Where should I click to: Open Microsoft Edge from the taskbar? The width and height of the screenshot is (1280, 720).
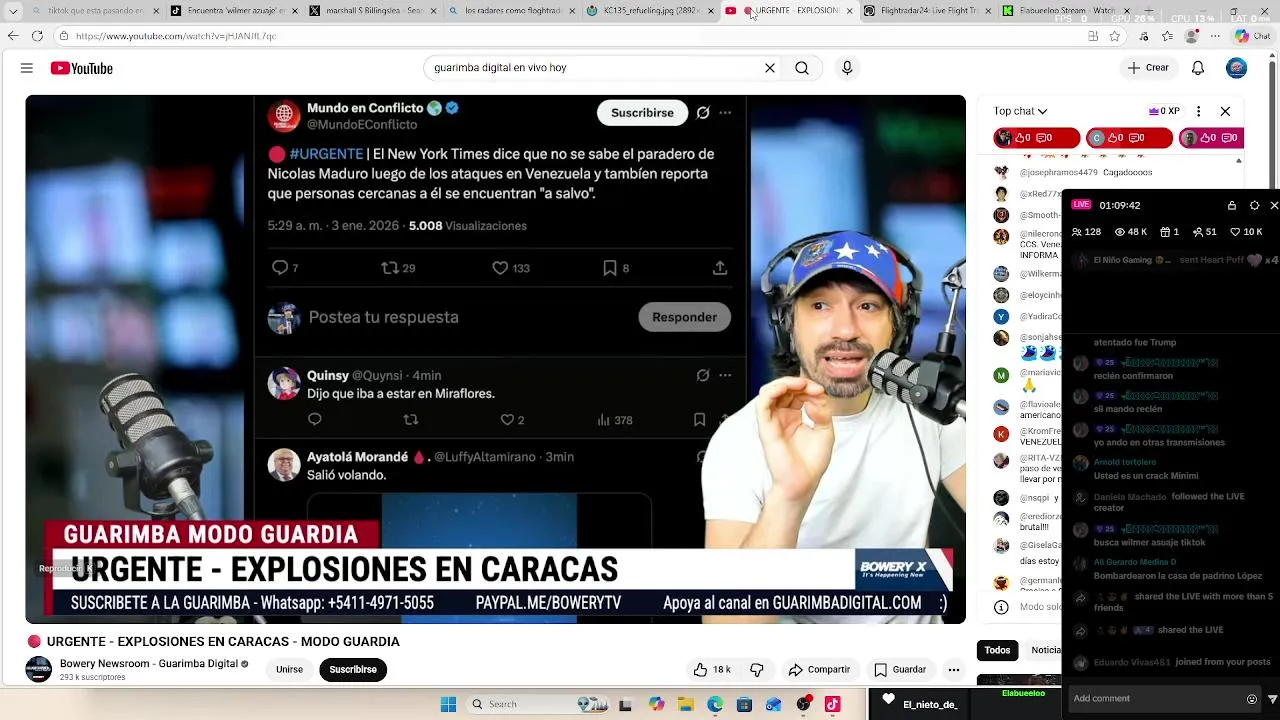[x=715, y=704]
